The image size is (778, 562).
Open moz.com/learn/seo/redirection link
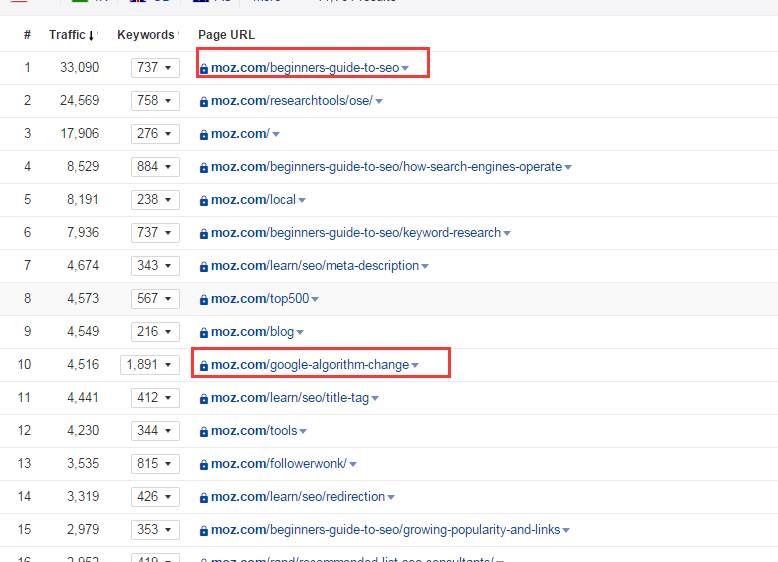[298, 497]
